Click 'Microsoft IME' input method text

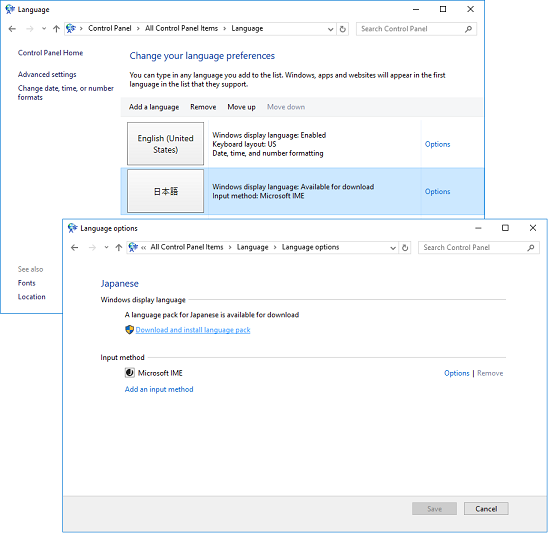(160, 373)
